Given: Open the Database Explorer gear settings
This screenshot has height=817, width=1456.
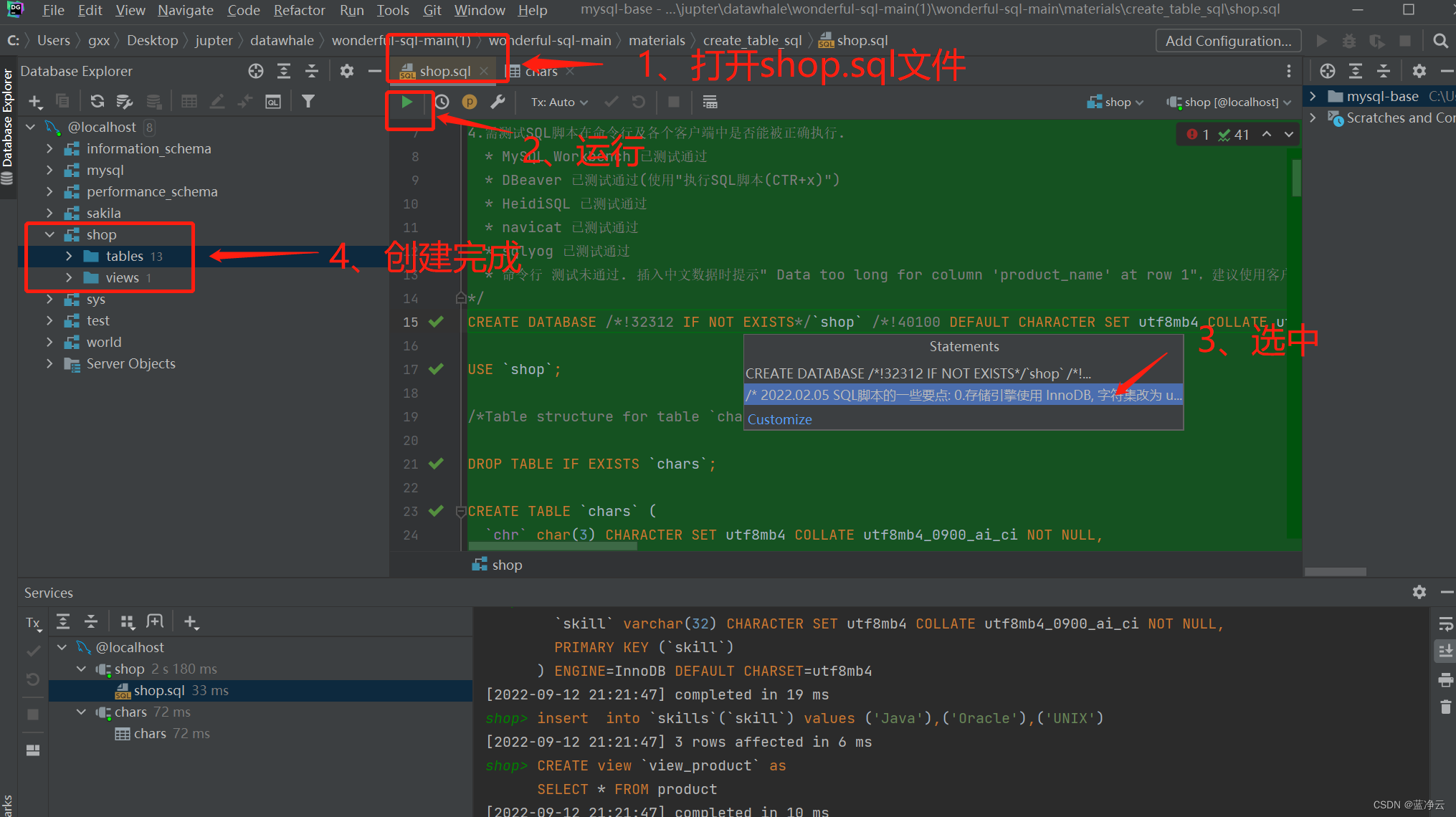Looking at the screenshot, I should tap(347, 71).
